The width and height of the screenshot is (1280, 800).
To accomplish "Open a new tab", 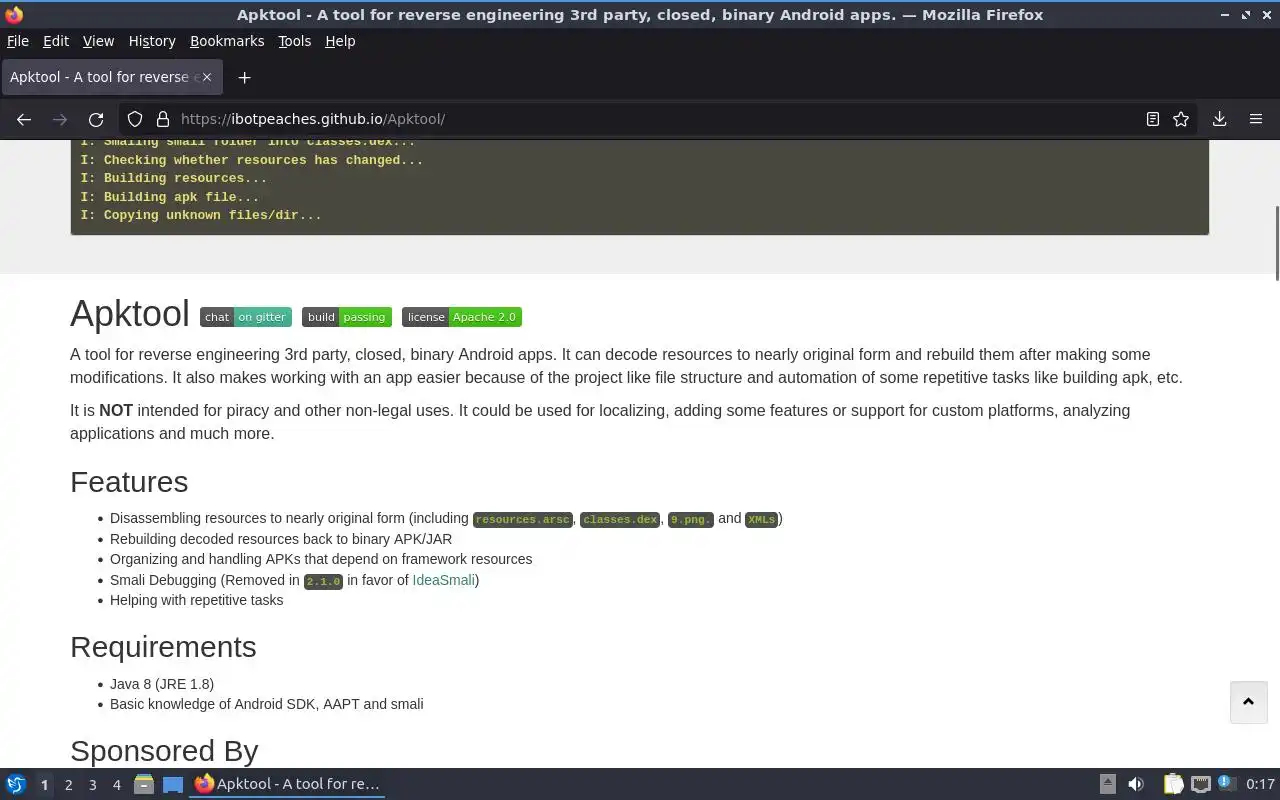I will pyautogui.click(x=244, y=77).
